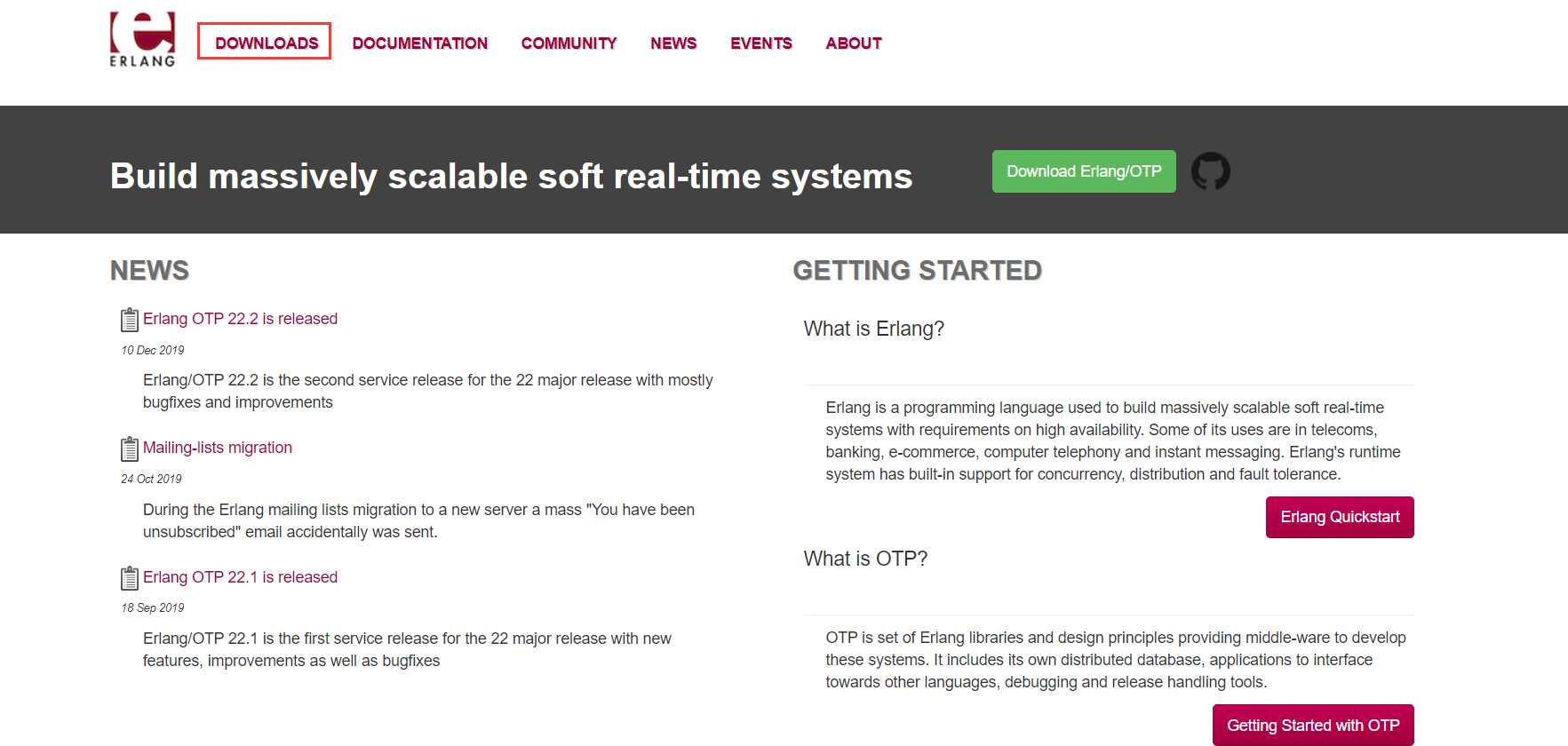Click the Download Erlang/OTP button
Screen dimensions: 1568x746
coord(1084,171)
